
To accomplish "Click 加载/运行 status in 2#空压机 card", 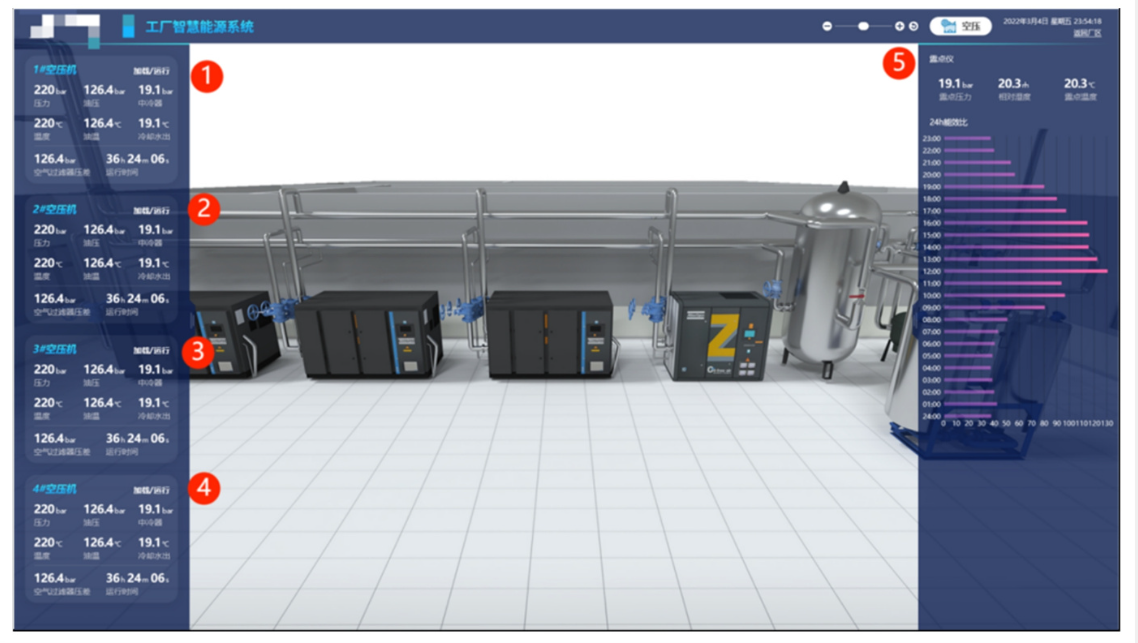I will point(151,210).
